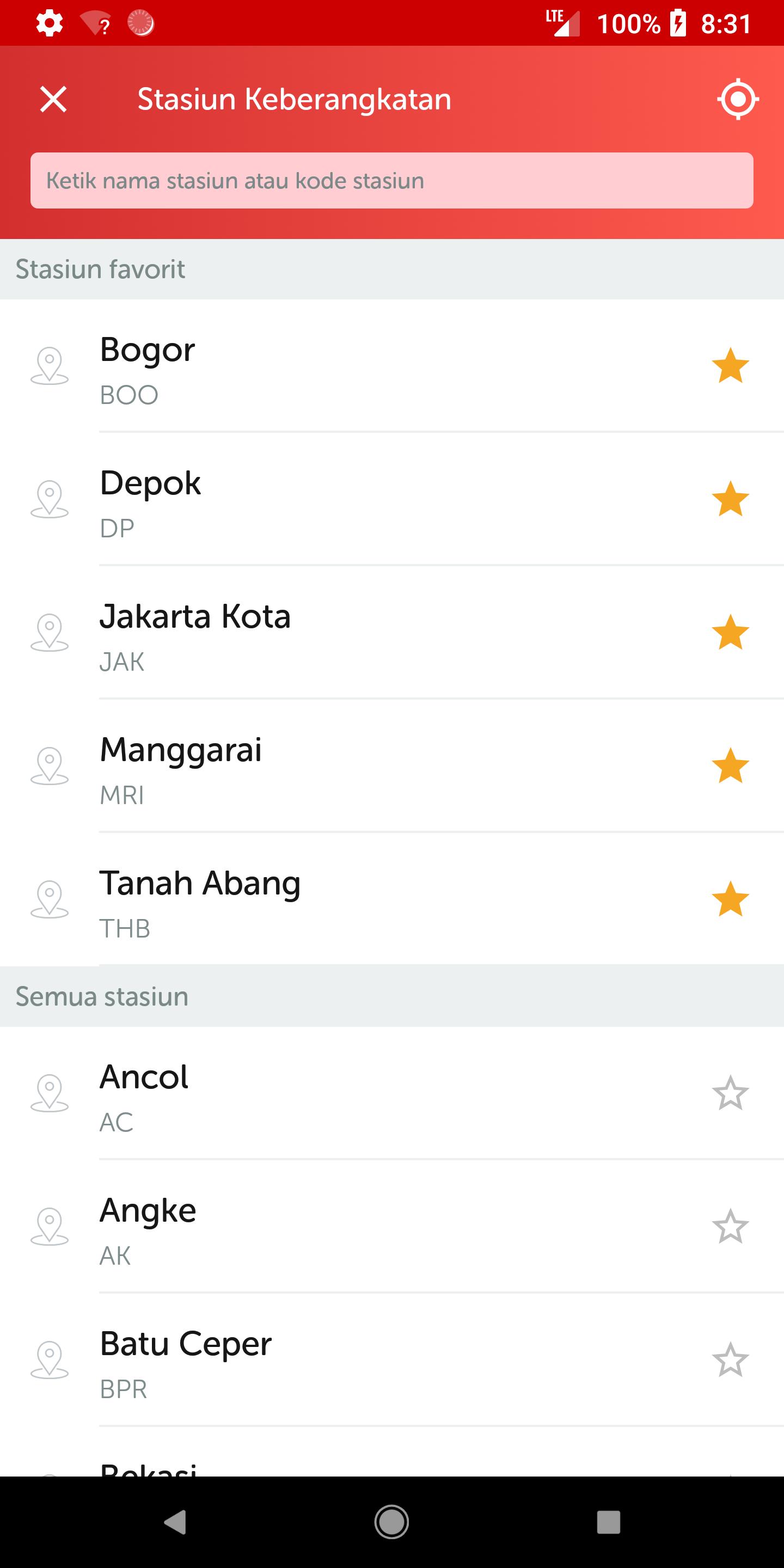Viewport: 784px width, 1568px height.
Task: Add Ancol to favorite stations
Action: tap(730, 1093)
